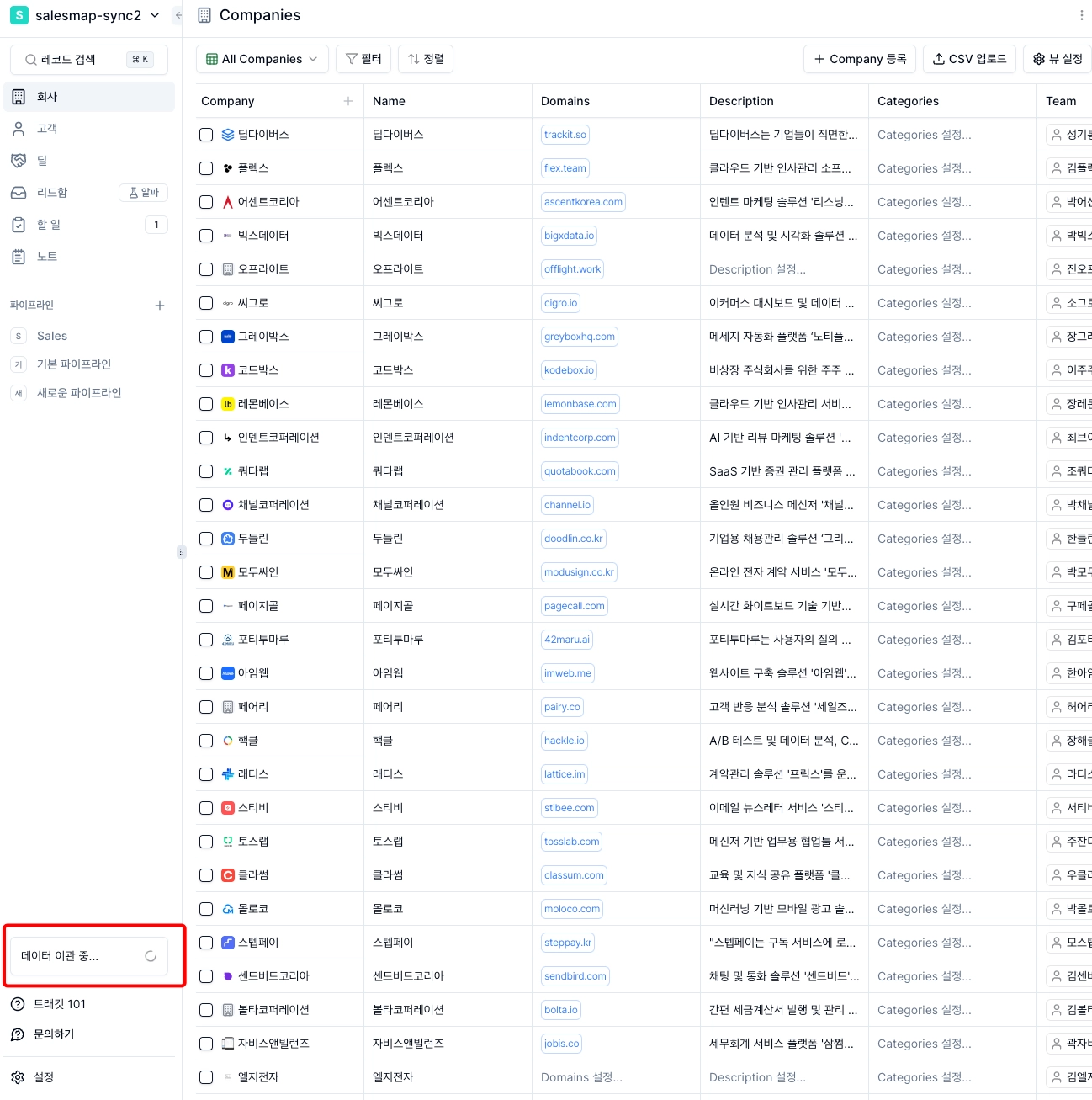Click the 몰로코 company logo icon
1092x1100 pixels.
click(x=228, y=909)
